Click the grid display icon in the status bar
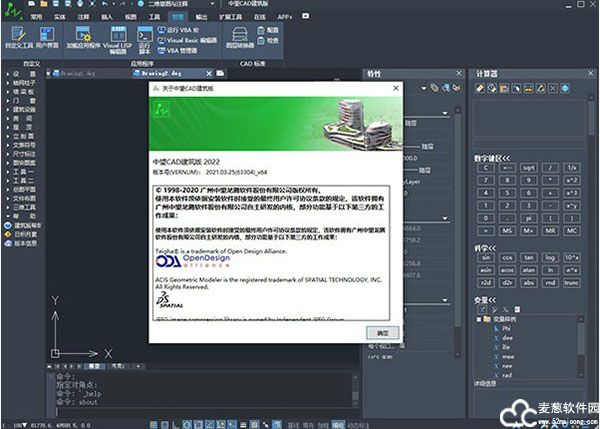 [153, 424]
